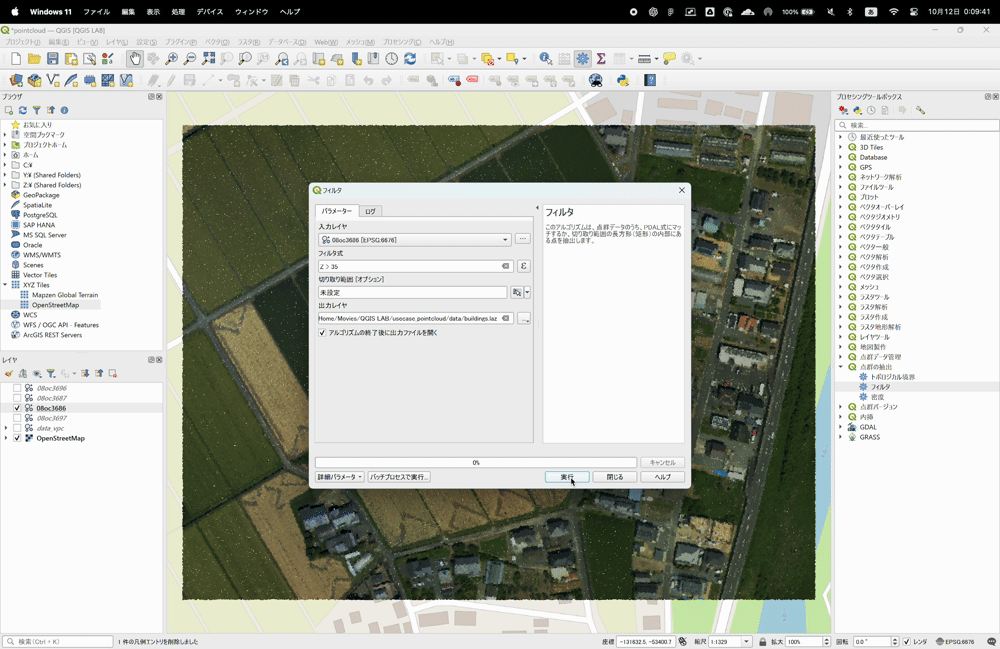Click the EPSG:6676 CRS button in status bar

click(955, 641)
